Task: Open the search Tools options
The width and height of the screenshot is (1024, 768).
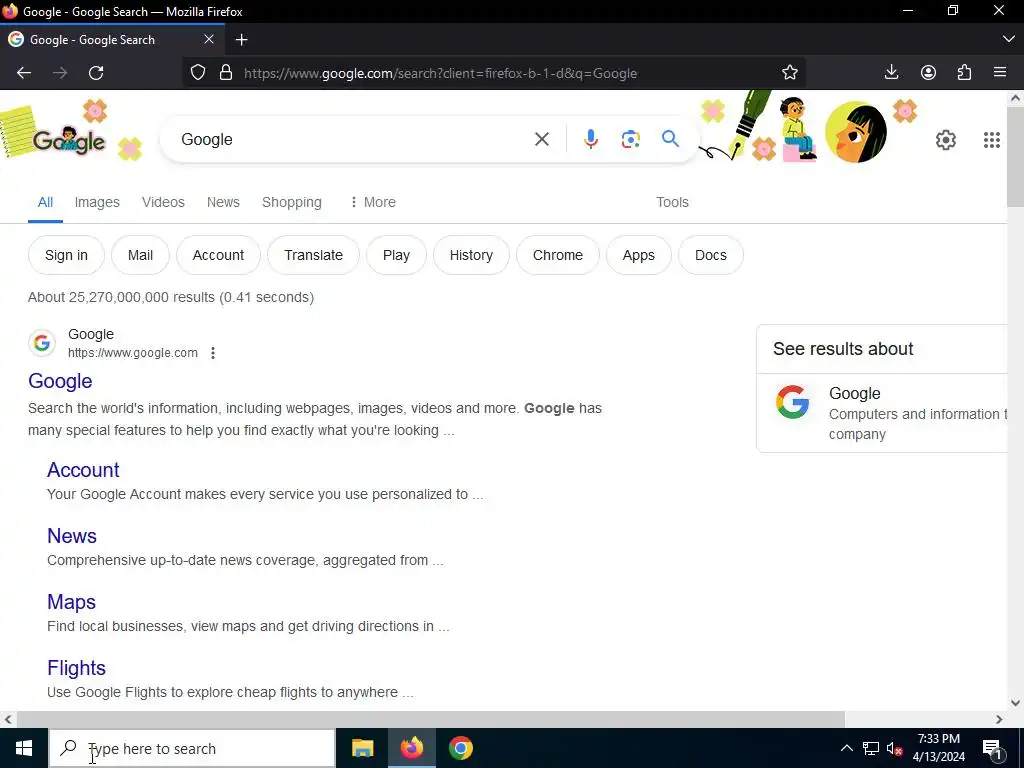Action: (x=672, y=202)
